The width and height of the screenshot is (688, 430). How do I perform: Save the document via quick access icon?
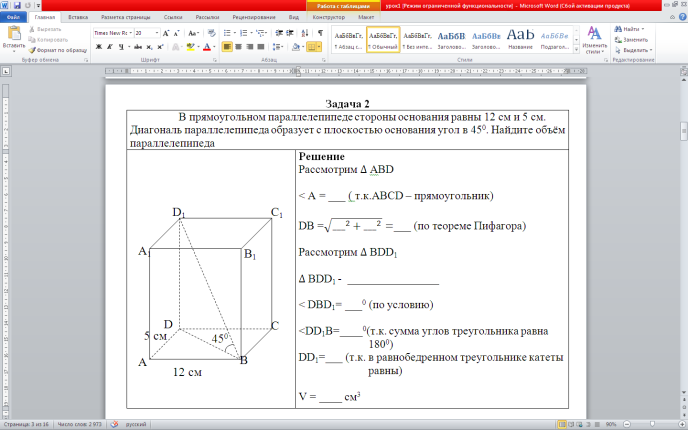(16, 6)
